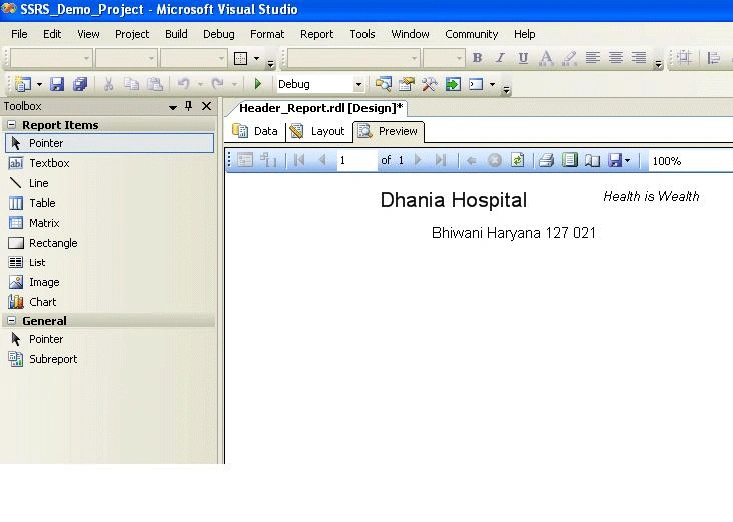Open the Toolbox window position dropdown
This screenshot has width=733, height=522.
point(172,107)
